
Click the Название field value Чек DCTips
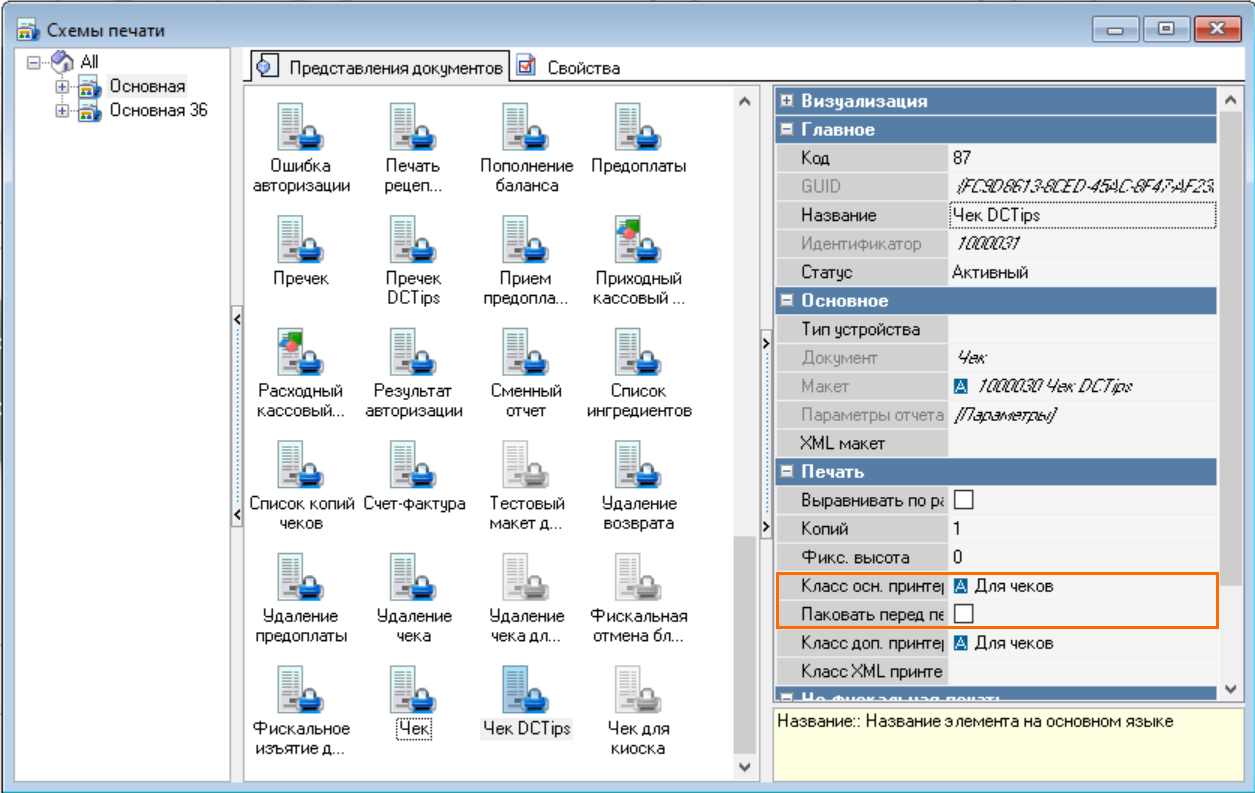pyautogui.click(x=1080, y=215)
